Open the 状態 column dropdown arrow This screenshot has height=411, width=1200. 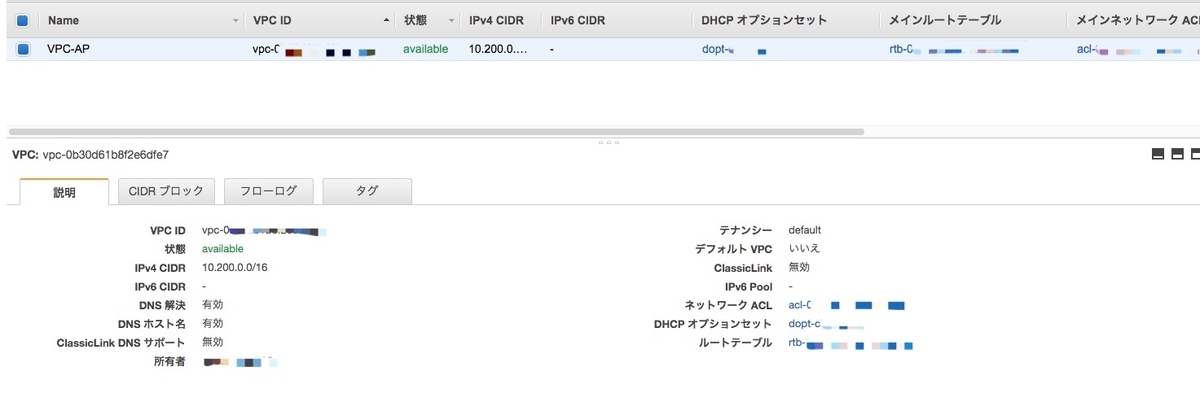(451, 20)
